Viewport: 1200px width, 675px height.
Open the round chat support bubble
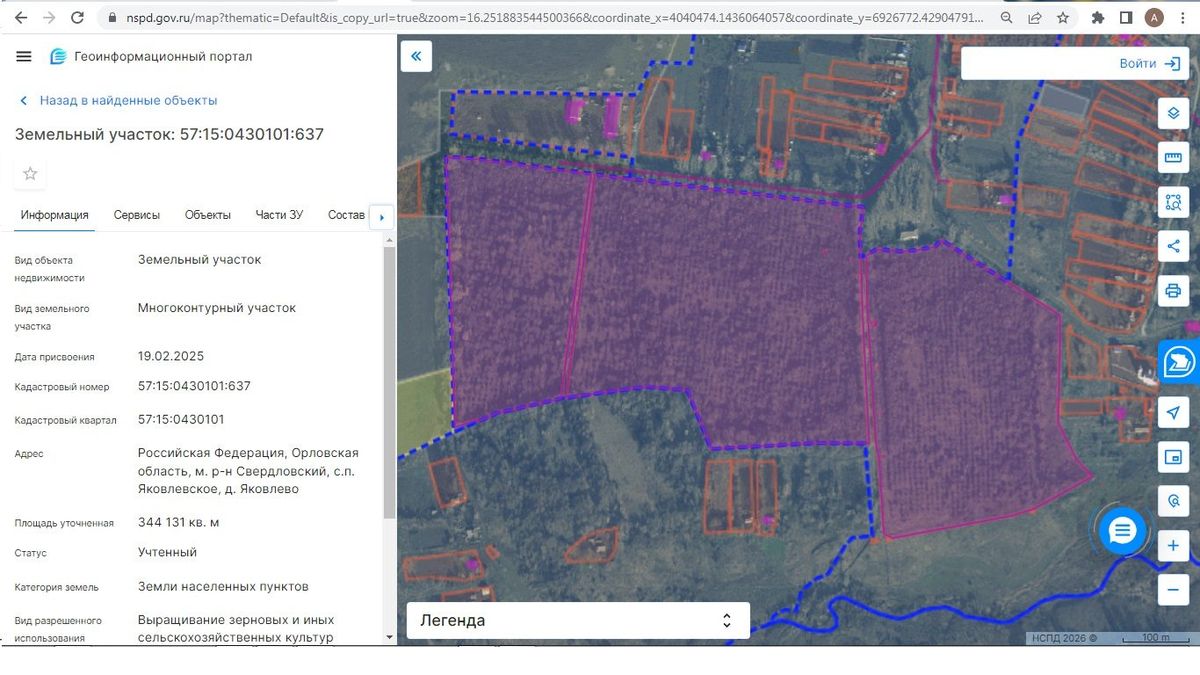[1122, 531]
